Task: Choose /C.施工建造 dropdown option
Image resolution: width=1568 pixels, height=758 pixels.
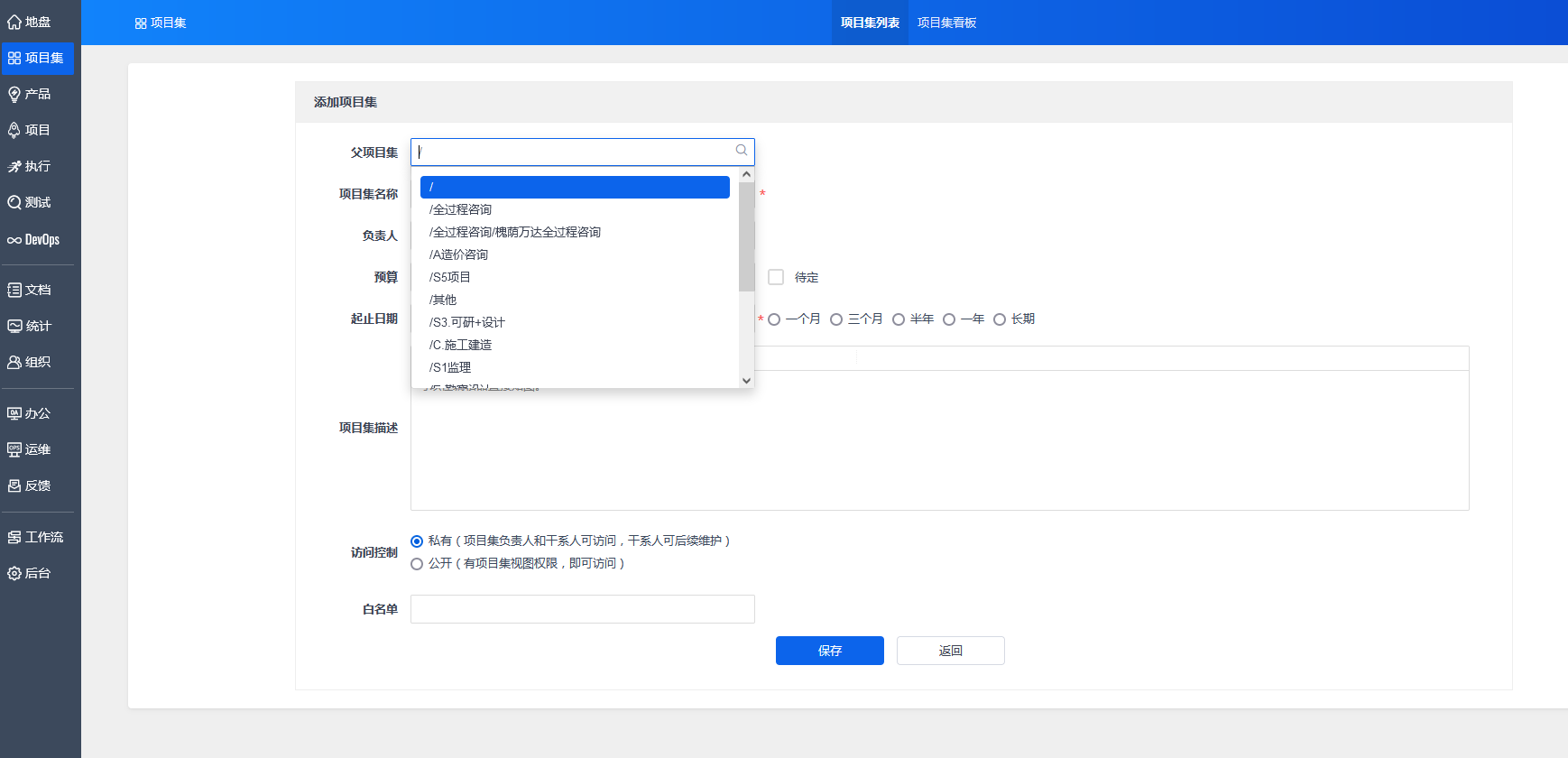Action: tap(461, 345)
